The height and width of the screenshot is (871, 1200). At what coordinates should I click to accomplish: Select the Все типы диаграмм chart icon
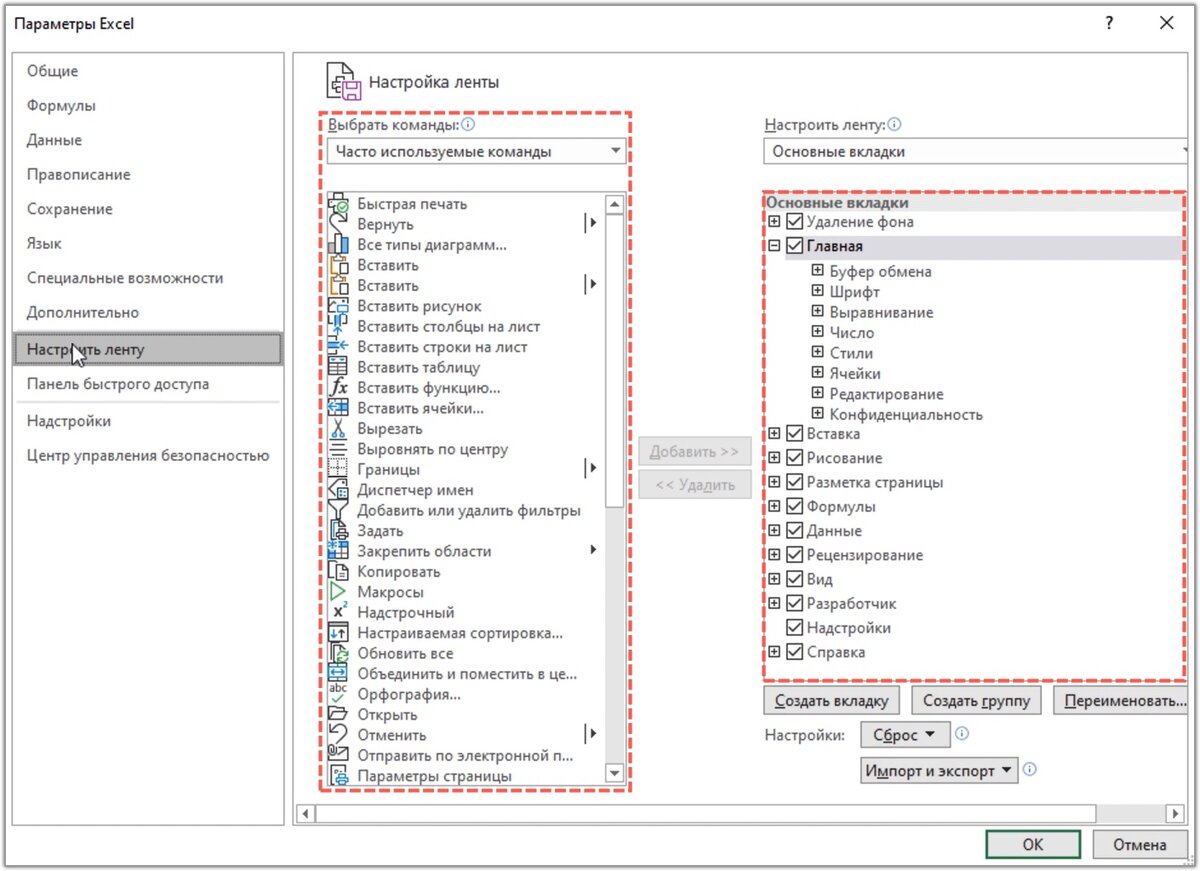(x=338, y=245)
